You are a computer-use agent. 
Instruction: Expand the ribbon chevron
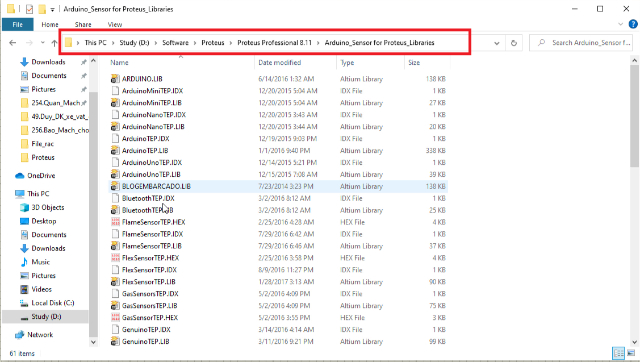click(620, 24)
